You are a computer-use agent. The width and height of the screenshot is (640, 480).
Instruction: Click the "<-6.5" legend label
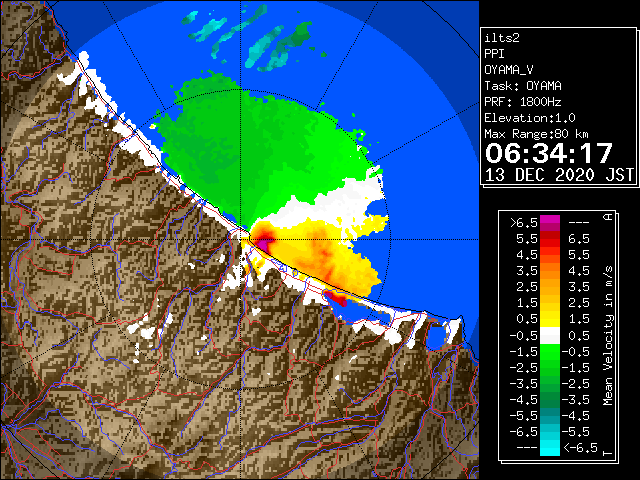pos(580,447)
